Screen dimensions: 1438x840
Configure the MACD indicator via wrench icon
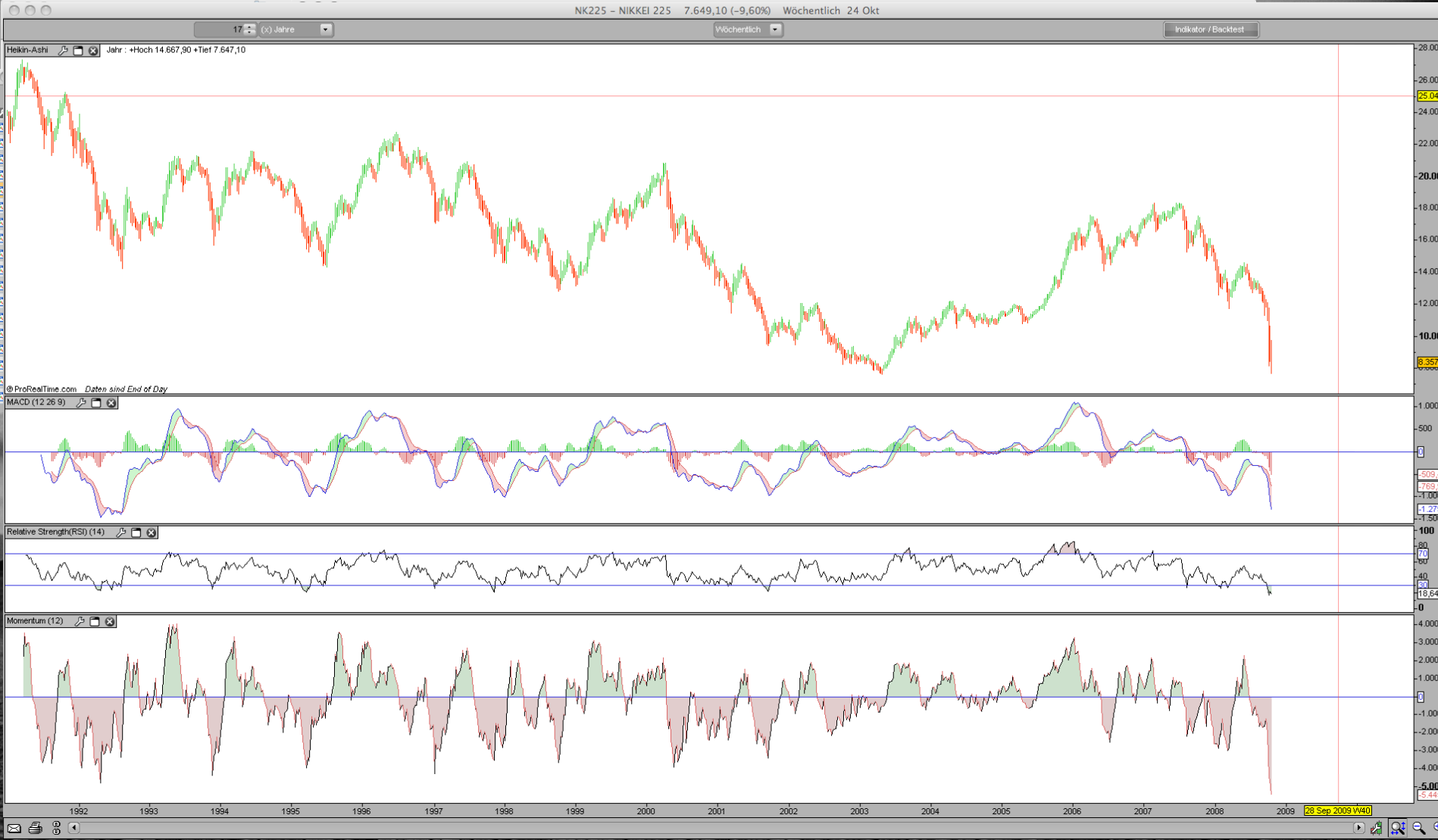(x=81, y=403)
